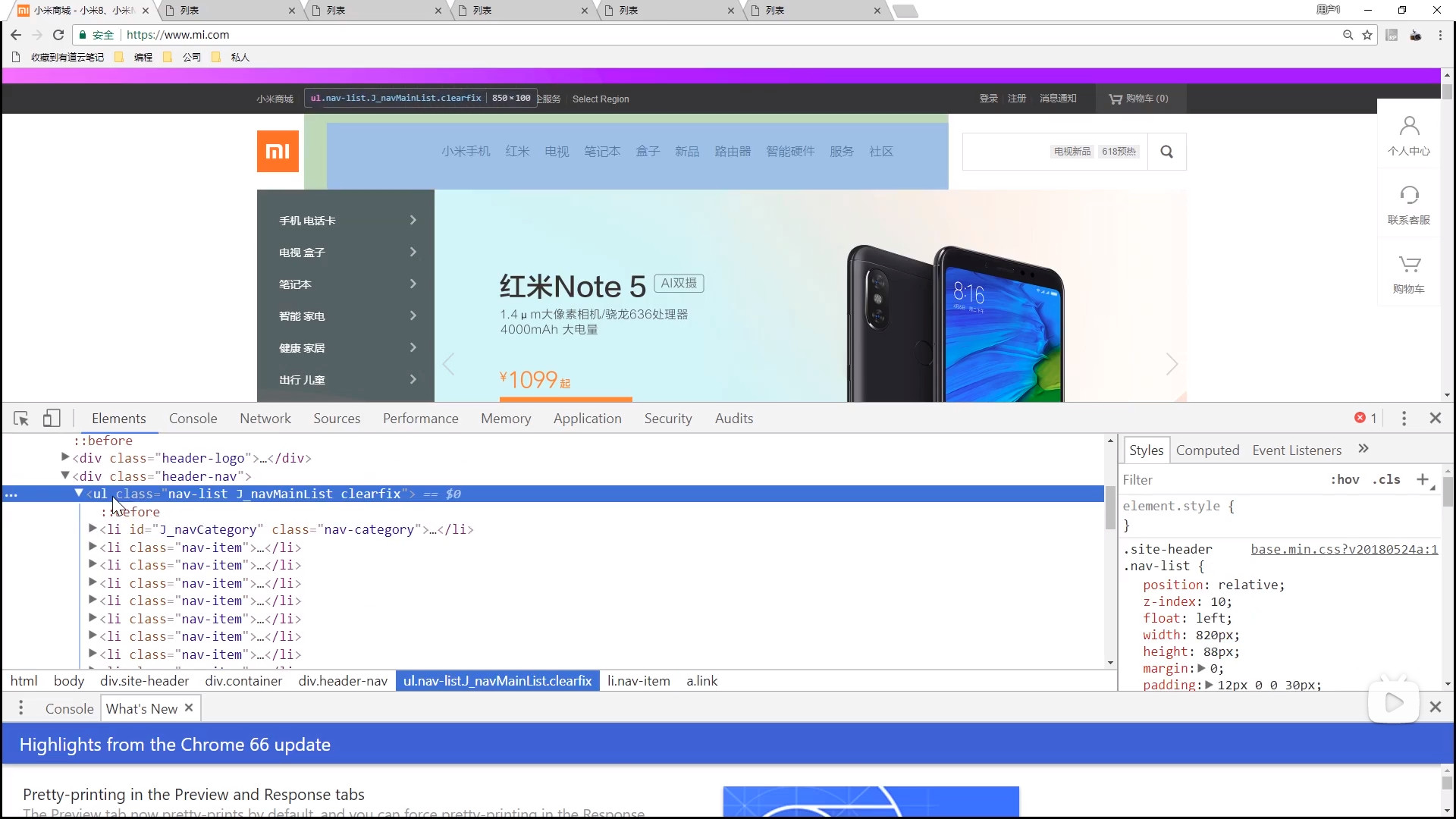Open the shopping cart icon in sidebar
Screen dimensions: 1456x819
tap(1409, 265)
